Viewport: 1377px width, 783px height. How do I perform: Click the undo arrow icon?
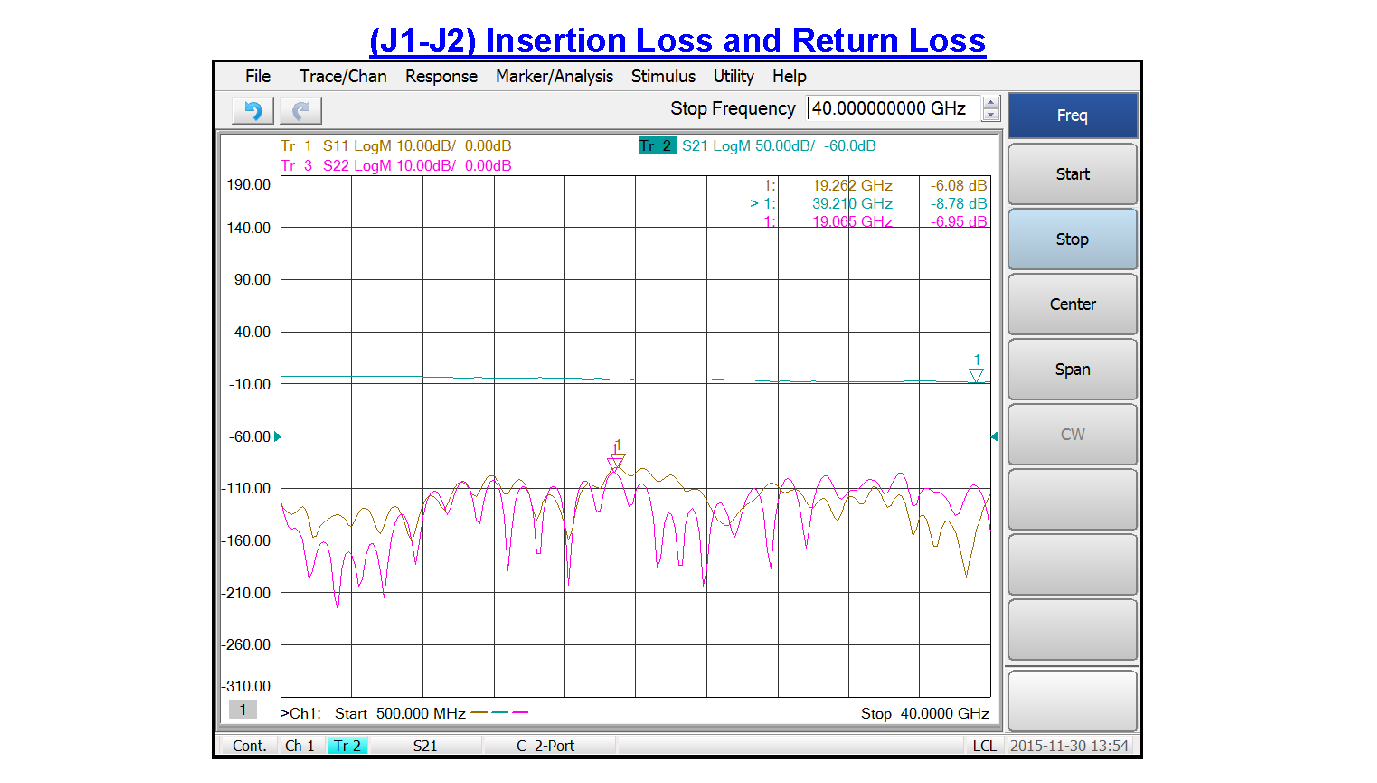coord(253,111)
